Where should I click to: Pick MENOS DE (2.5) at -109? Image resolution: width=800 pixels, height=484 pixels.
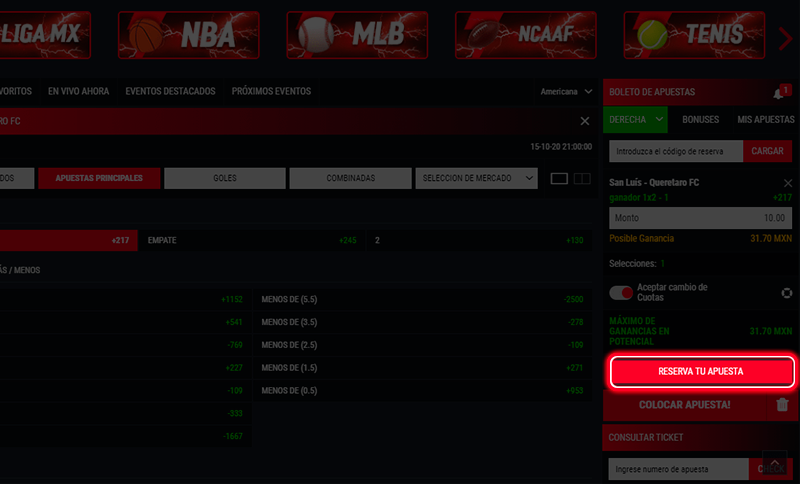(x=422, y=345)
